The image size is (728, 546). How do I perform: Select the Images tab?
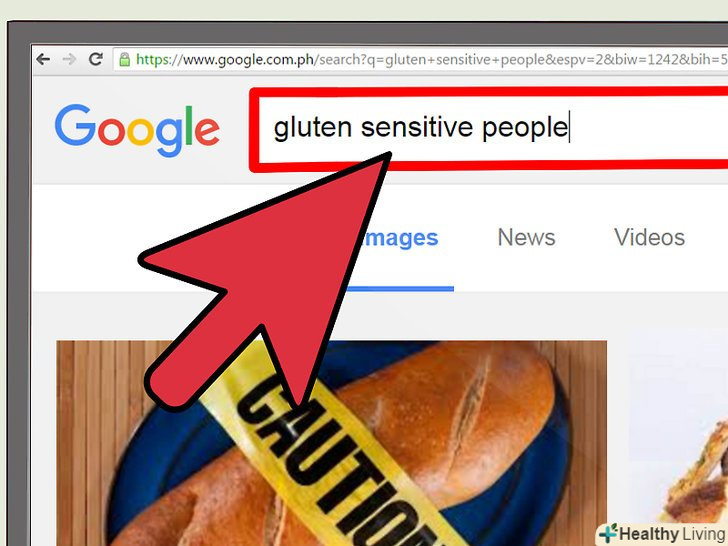click(x=399, y=238)
